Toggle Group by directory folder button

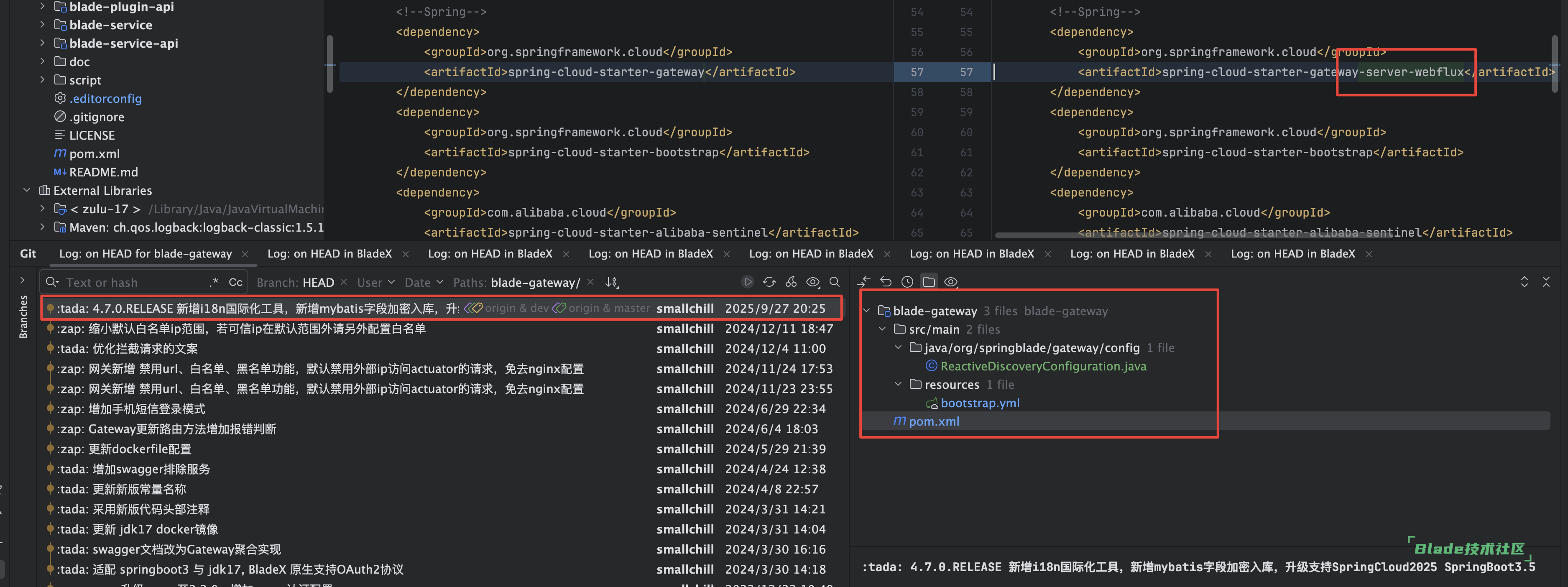(x=929, y=282)
